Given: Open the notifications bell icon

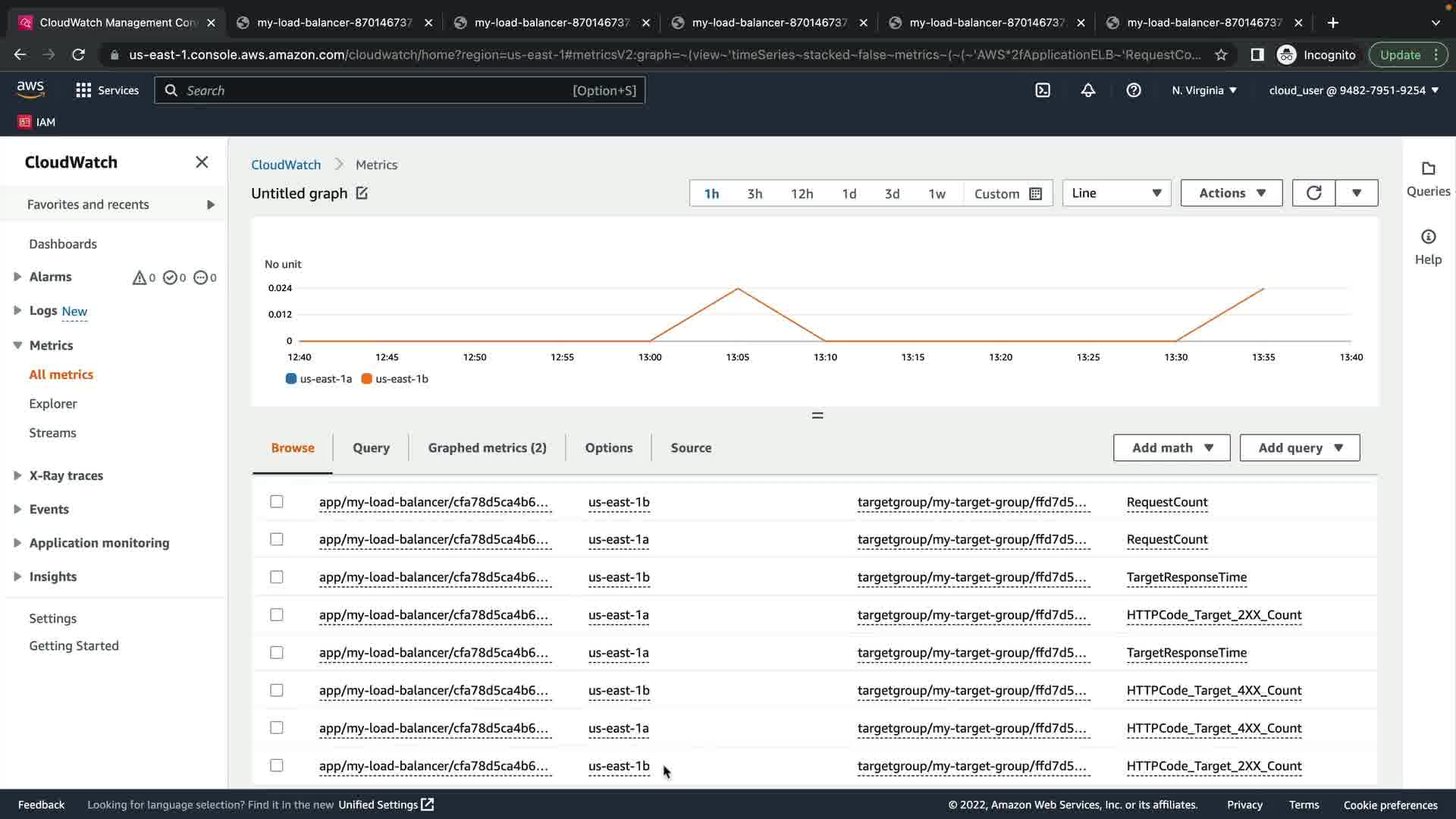Looking at the screenshot, I should click(x=1087, y=90).
